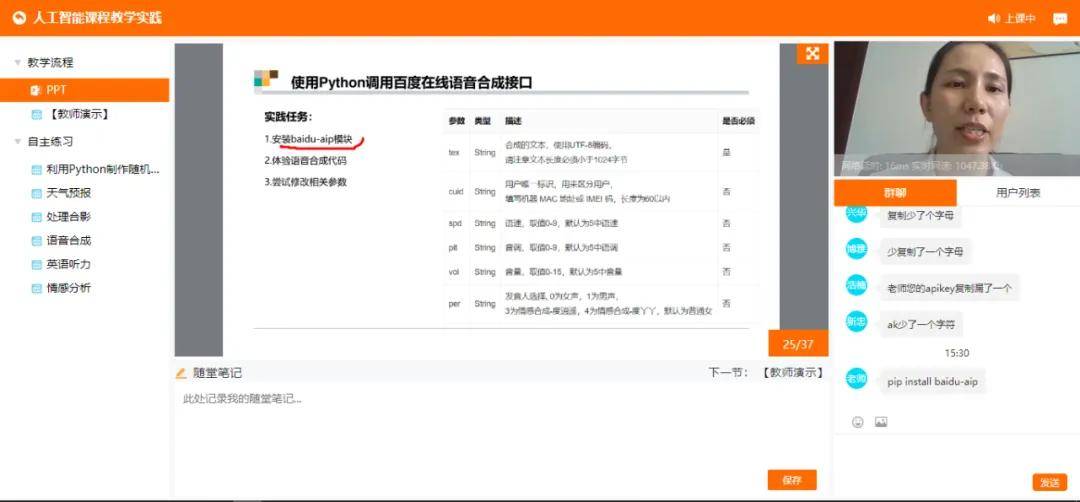Click the 保存 button for notes
The height and width of the screenshot is (502, 1080).
coord(792,481)
